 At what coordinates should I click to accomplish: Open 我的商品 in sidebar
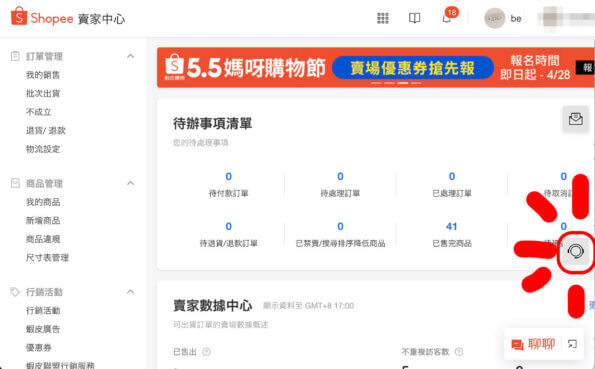pyautogui.click(x=43, y=202)
